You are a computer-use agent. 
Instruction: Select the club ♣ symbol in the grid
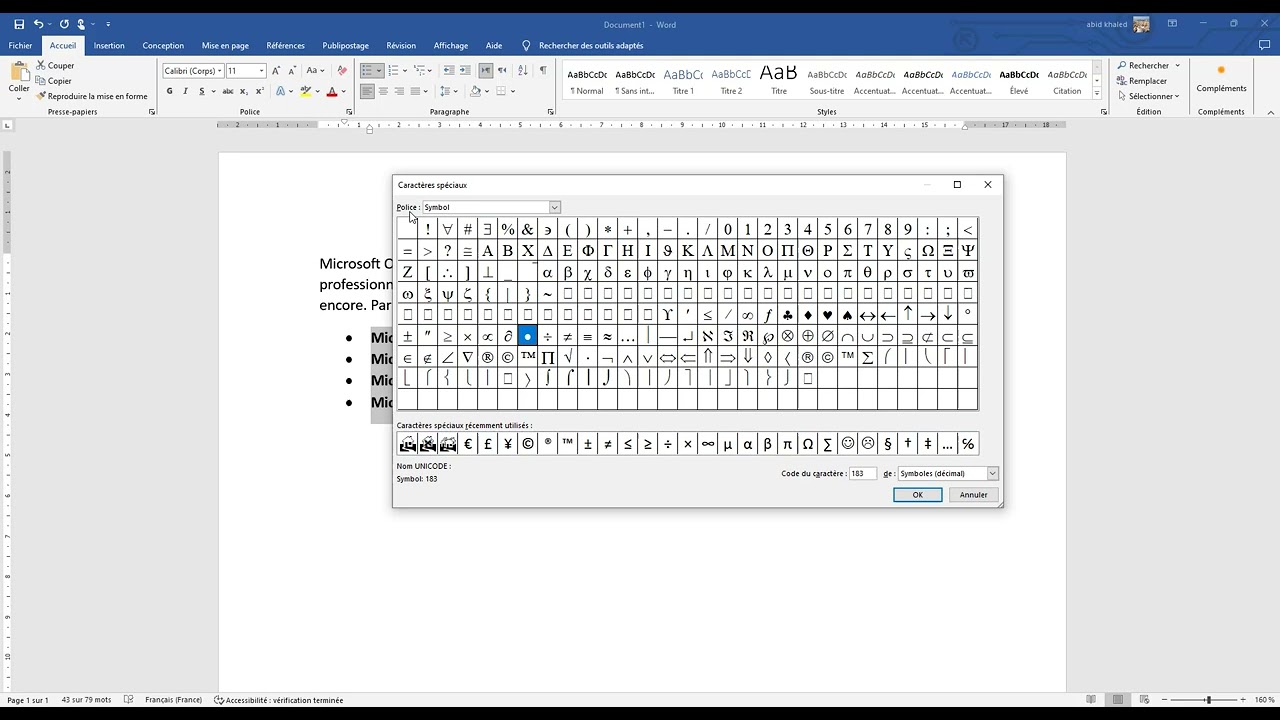coord(788,315)
